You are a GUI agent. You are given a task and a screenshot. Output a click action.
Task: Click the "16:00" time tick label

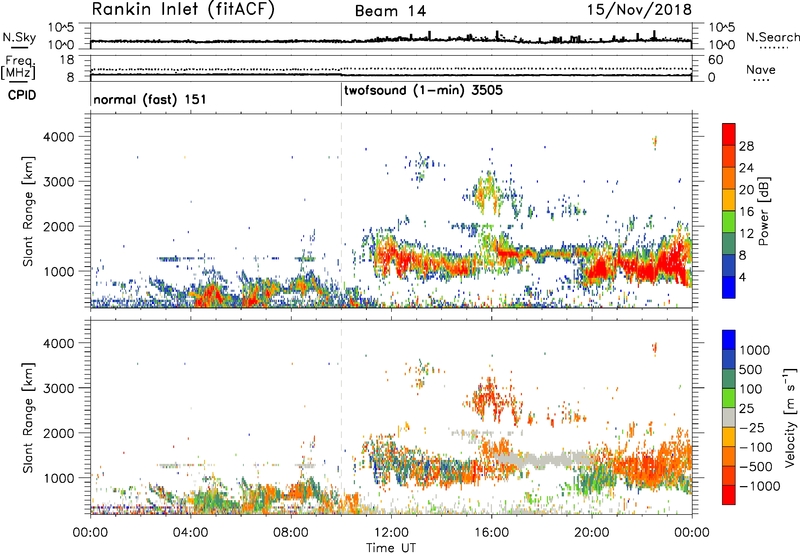coord(491,533)
